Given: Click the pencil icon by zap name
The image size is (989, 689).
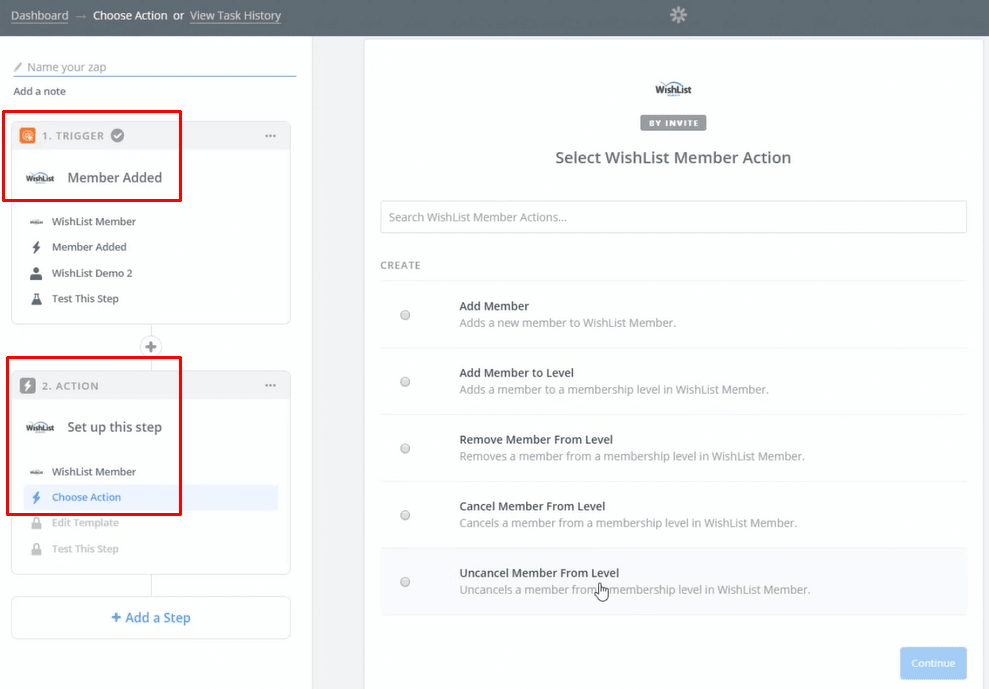Looking at the screenshot, I should (18, 67).
